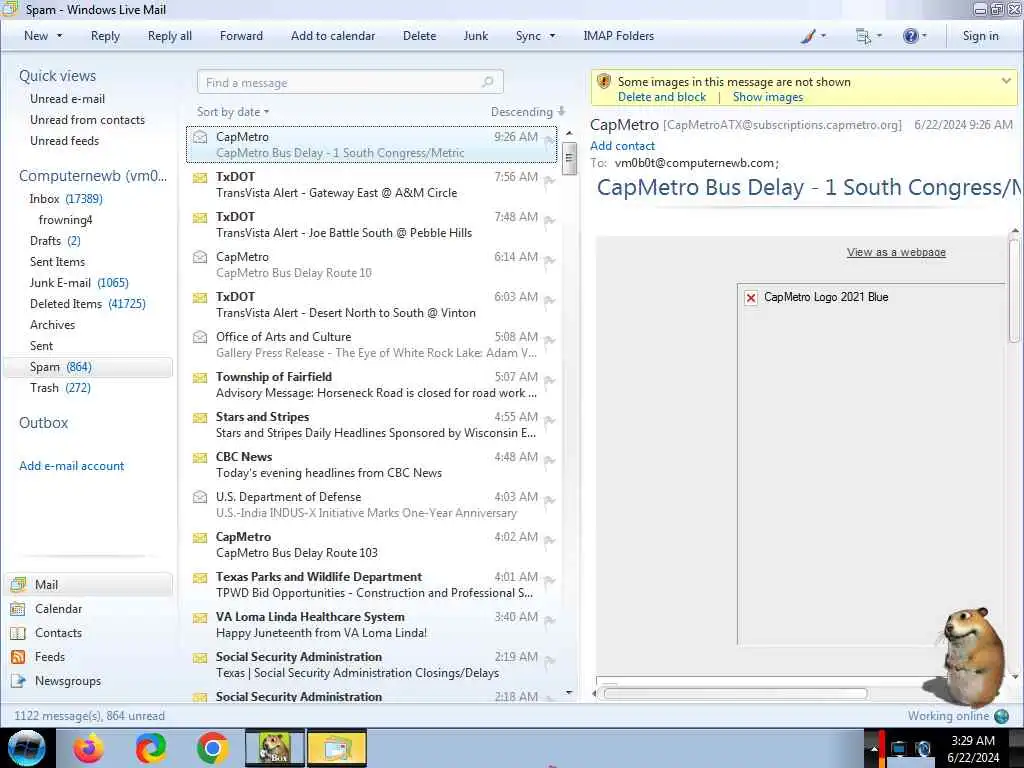This screenshot has height=768, width=1024.
Task: Click the Show images link
Action: (767, 97)
